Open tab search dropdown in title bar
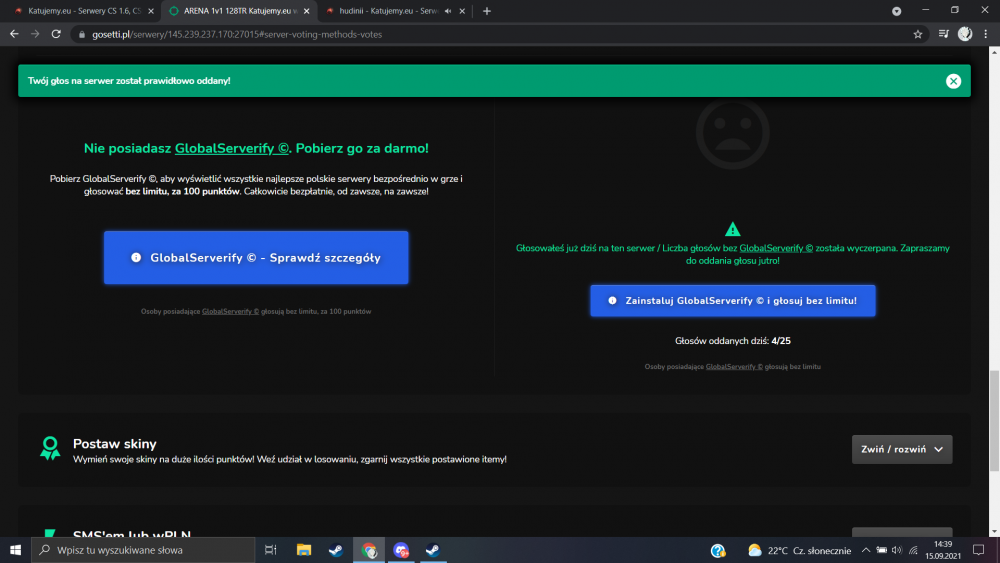 coord(897,11)
